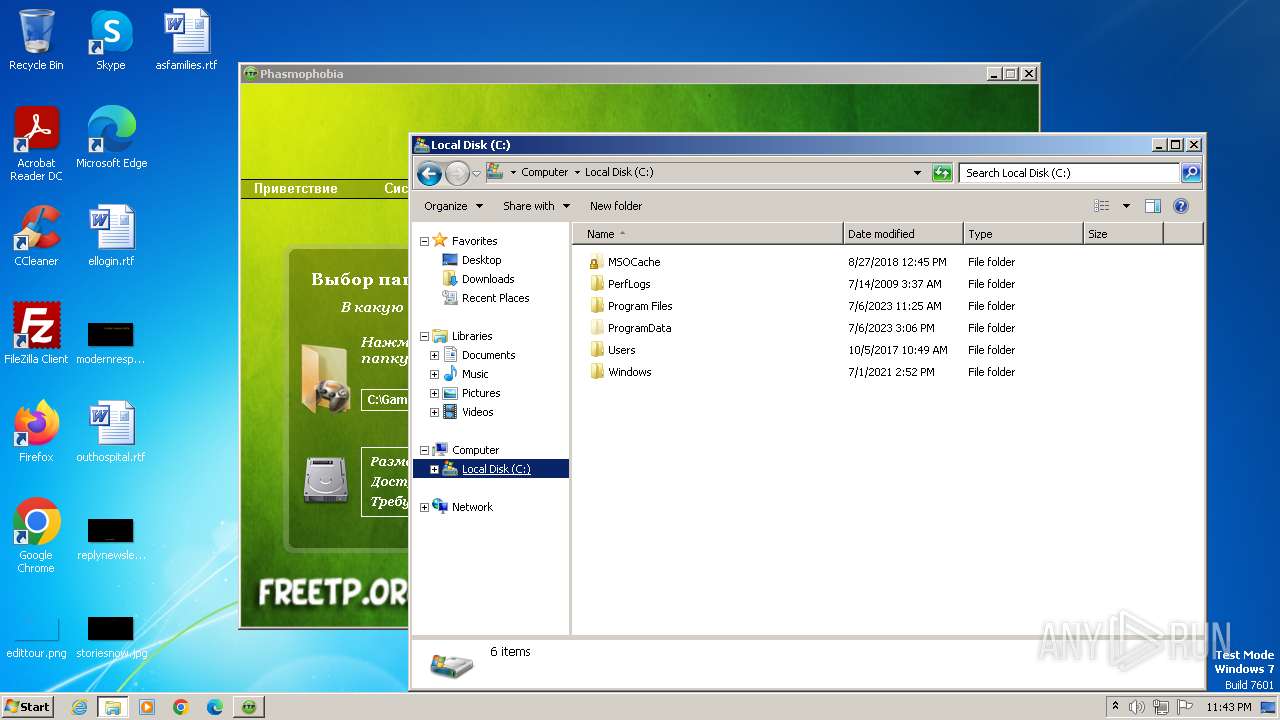The image size is (1280, 720).
Task: Open CCleaner desktop shortcut
Action: point(36,236)
